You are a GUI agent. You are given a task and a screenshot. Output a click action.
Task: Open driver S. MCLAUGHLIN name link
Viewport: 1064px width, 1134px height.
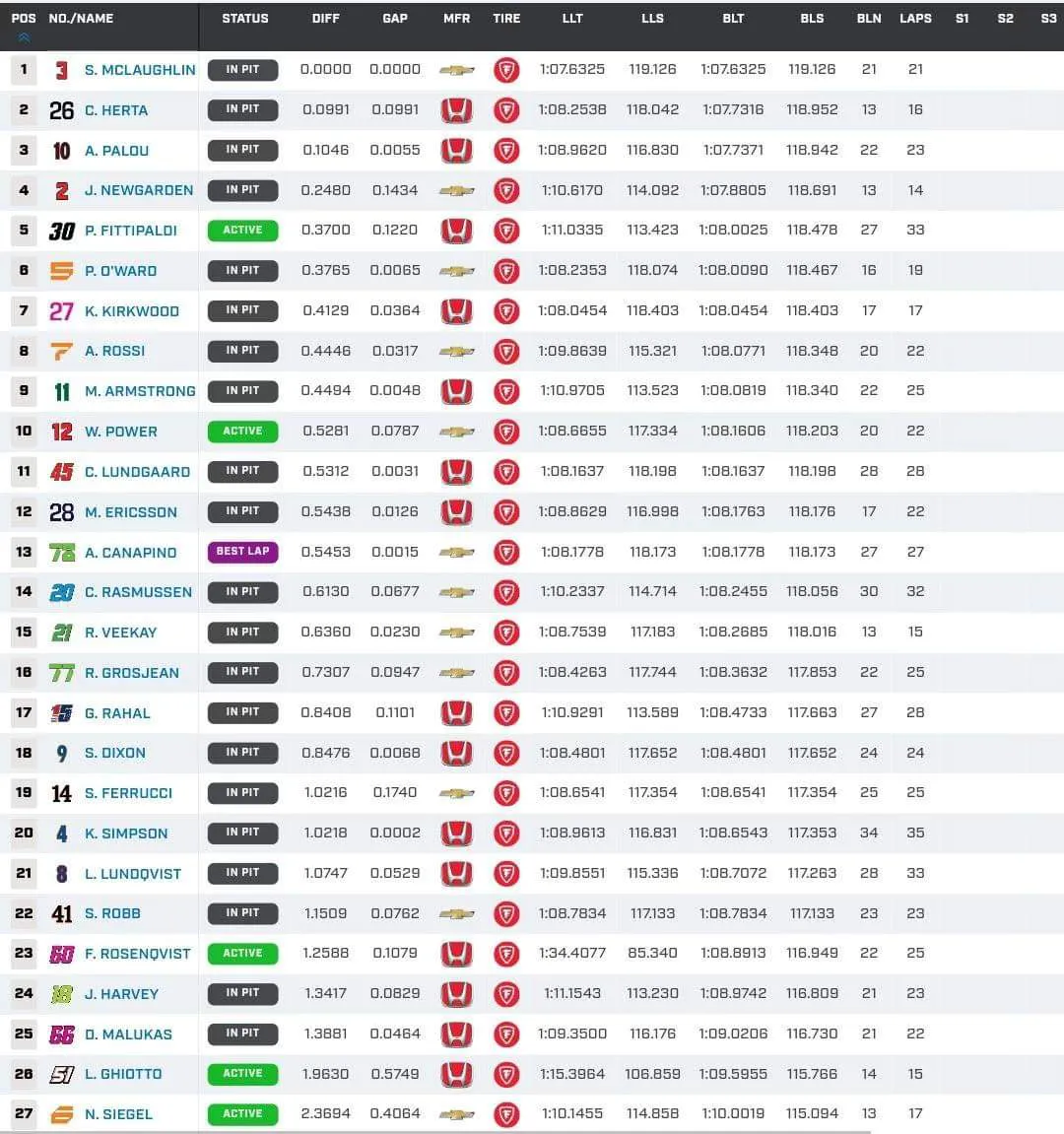point(140,70)
